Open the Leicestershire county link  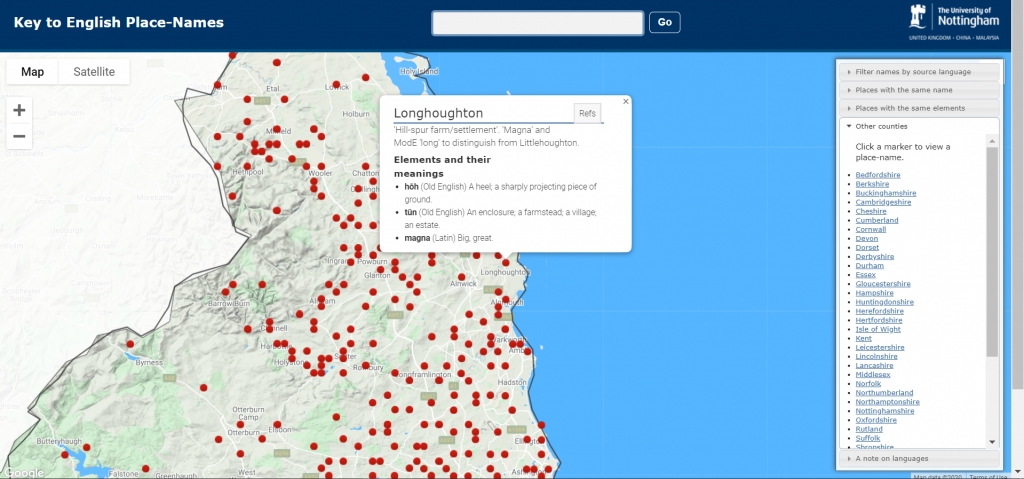[x=880, y=348]
